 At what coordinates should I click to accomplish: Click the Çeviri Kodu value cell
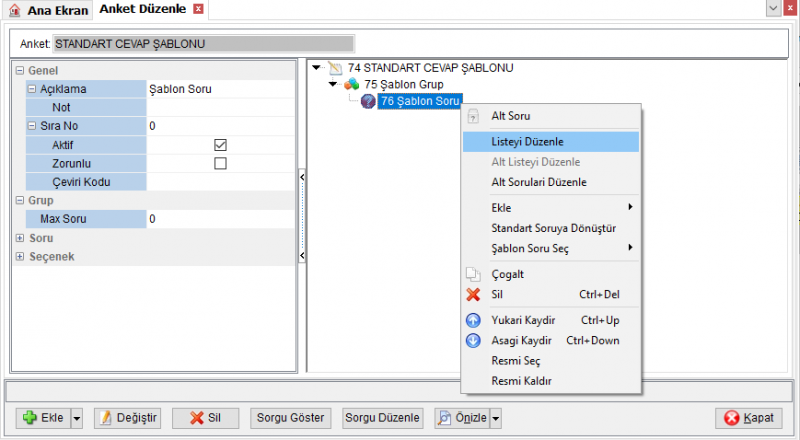(x=220, y=182)
